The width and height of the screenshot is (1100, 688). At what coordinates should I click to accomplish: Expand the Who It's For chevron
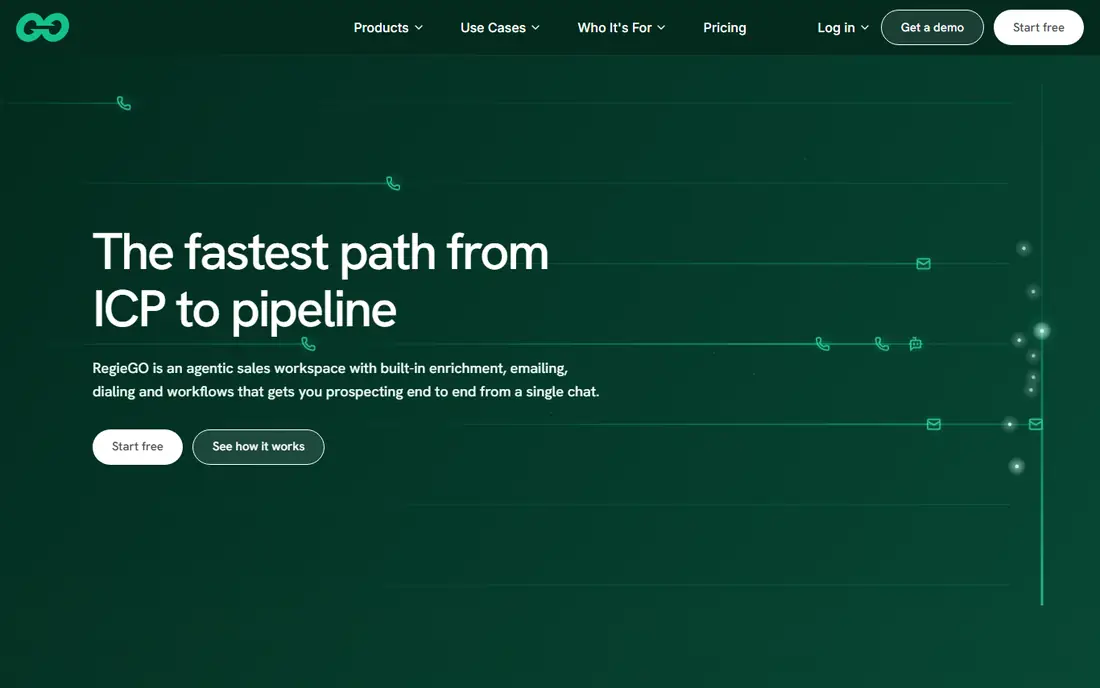661,28
